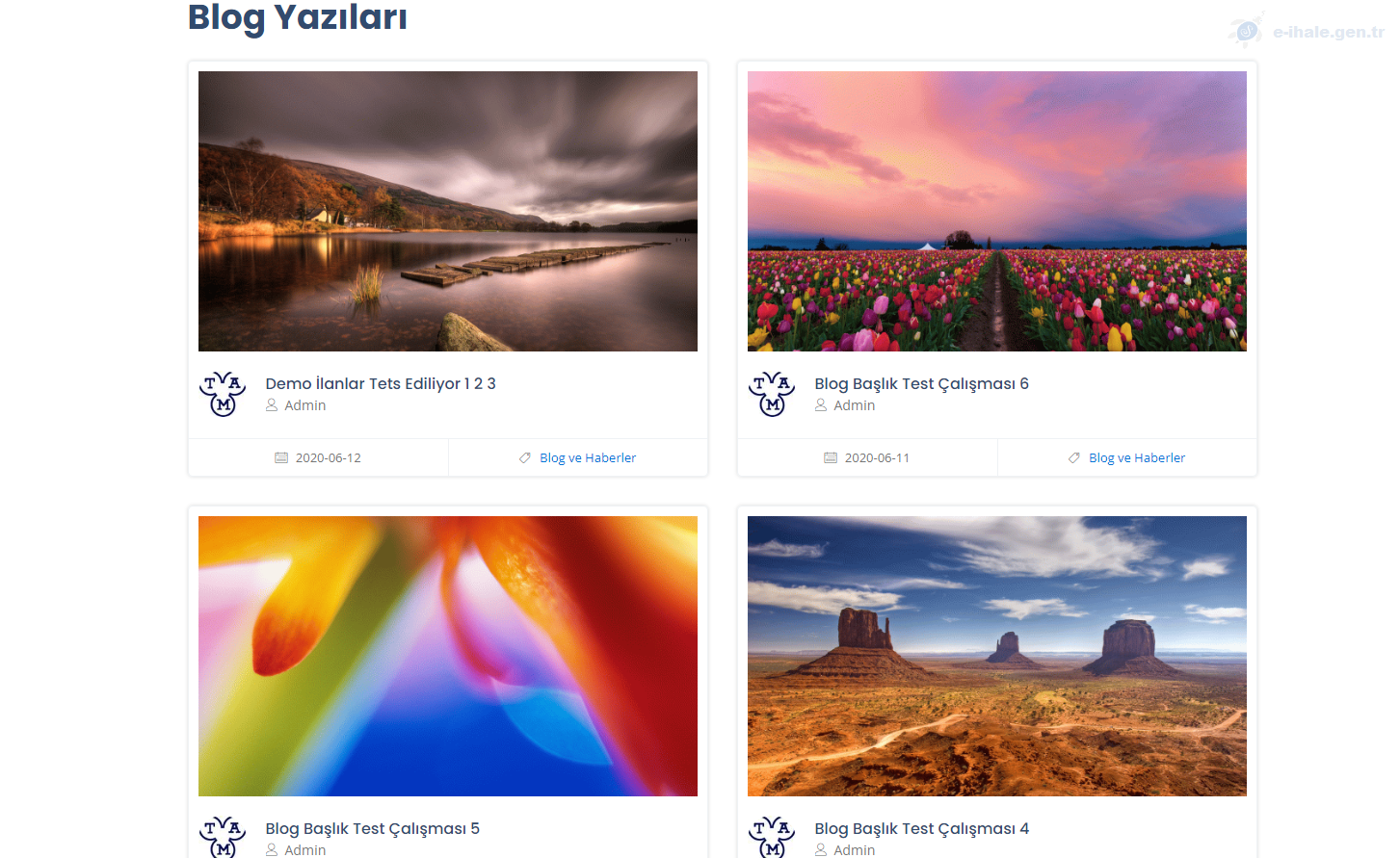Click TVM avatar beside Demo İlanlar post
The height and width of the screenshot is (858, 1400).
(223, 394)
